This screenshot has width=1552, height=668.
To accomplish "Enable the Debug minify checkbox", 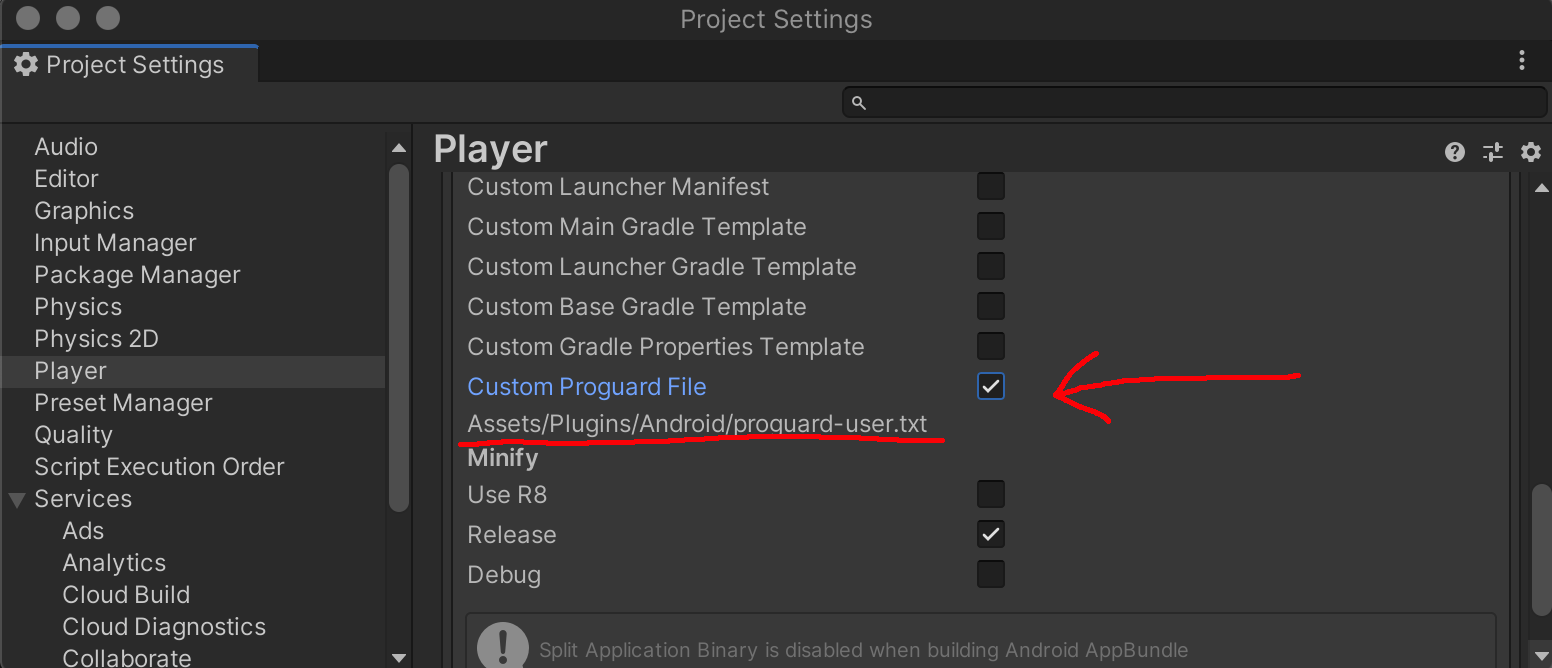I will [x=991, y=574].
